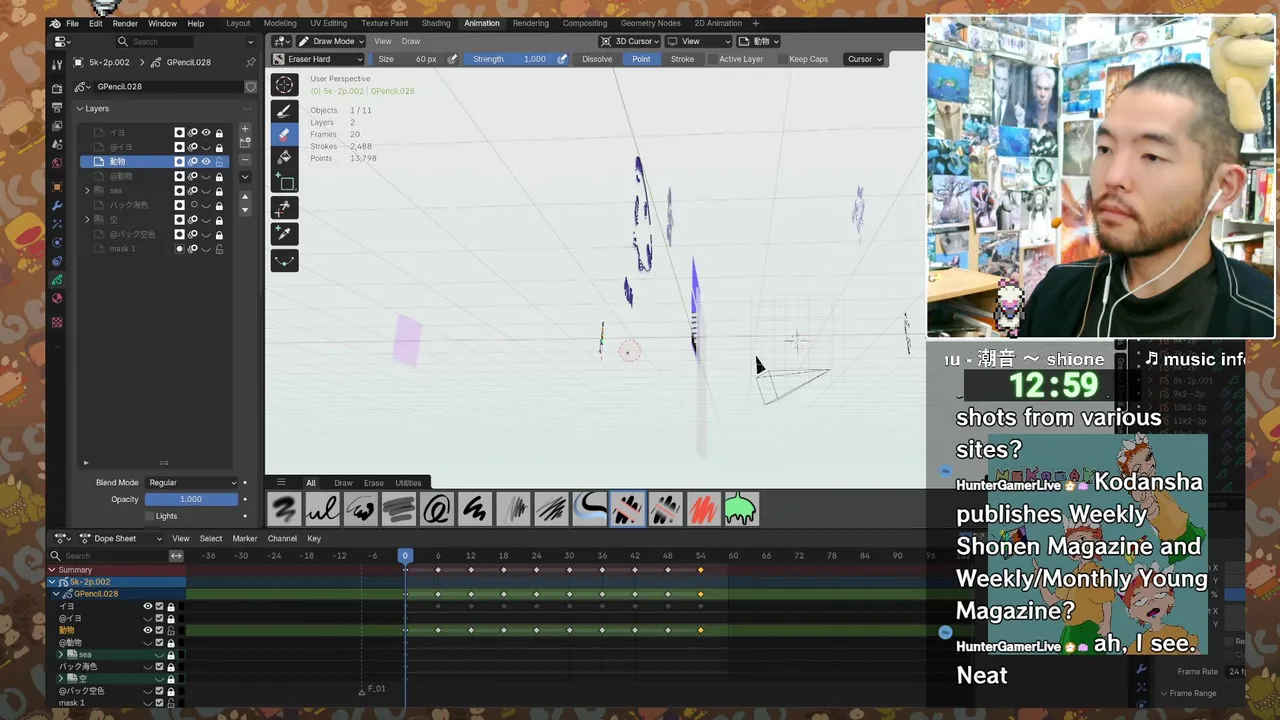Switch to the 2D Animation workspace tab
1280x720 pixels.
[x=718, y=23]
